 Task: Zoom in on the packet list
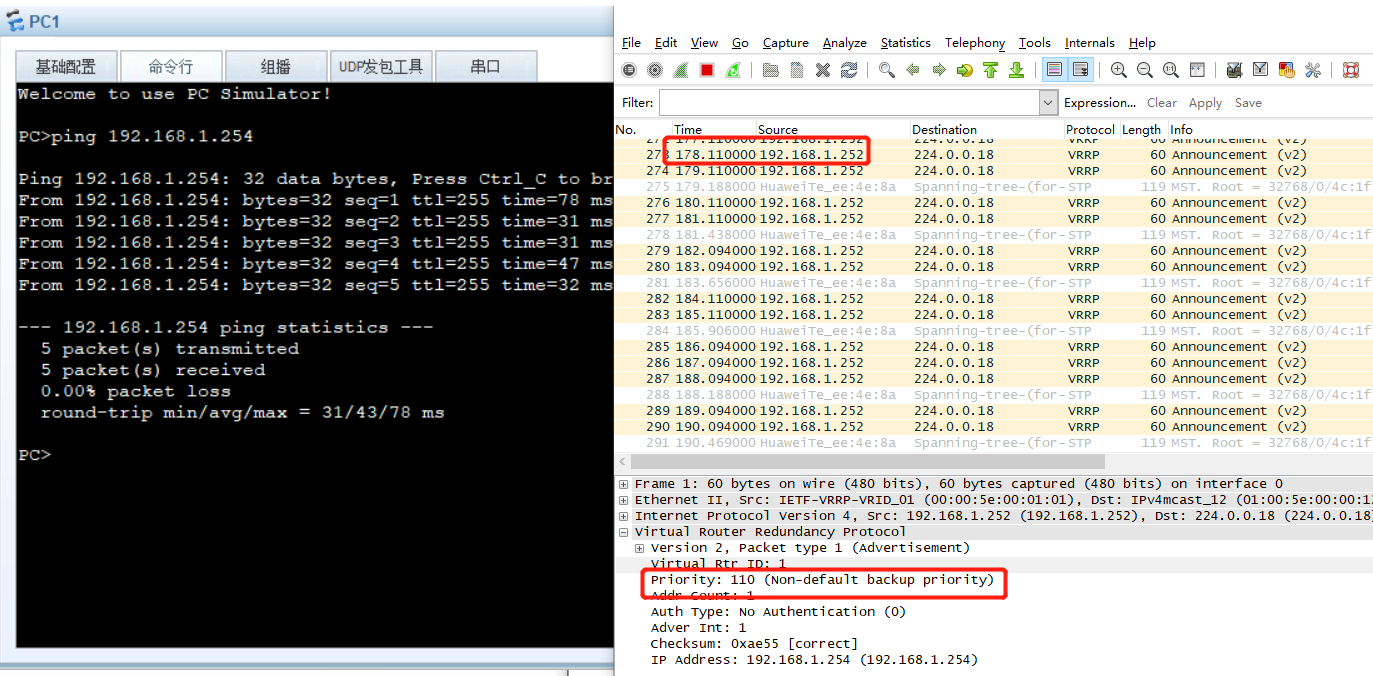click(x=1119, y=69)
